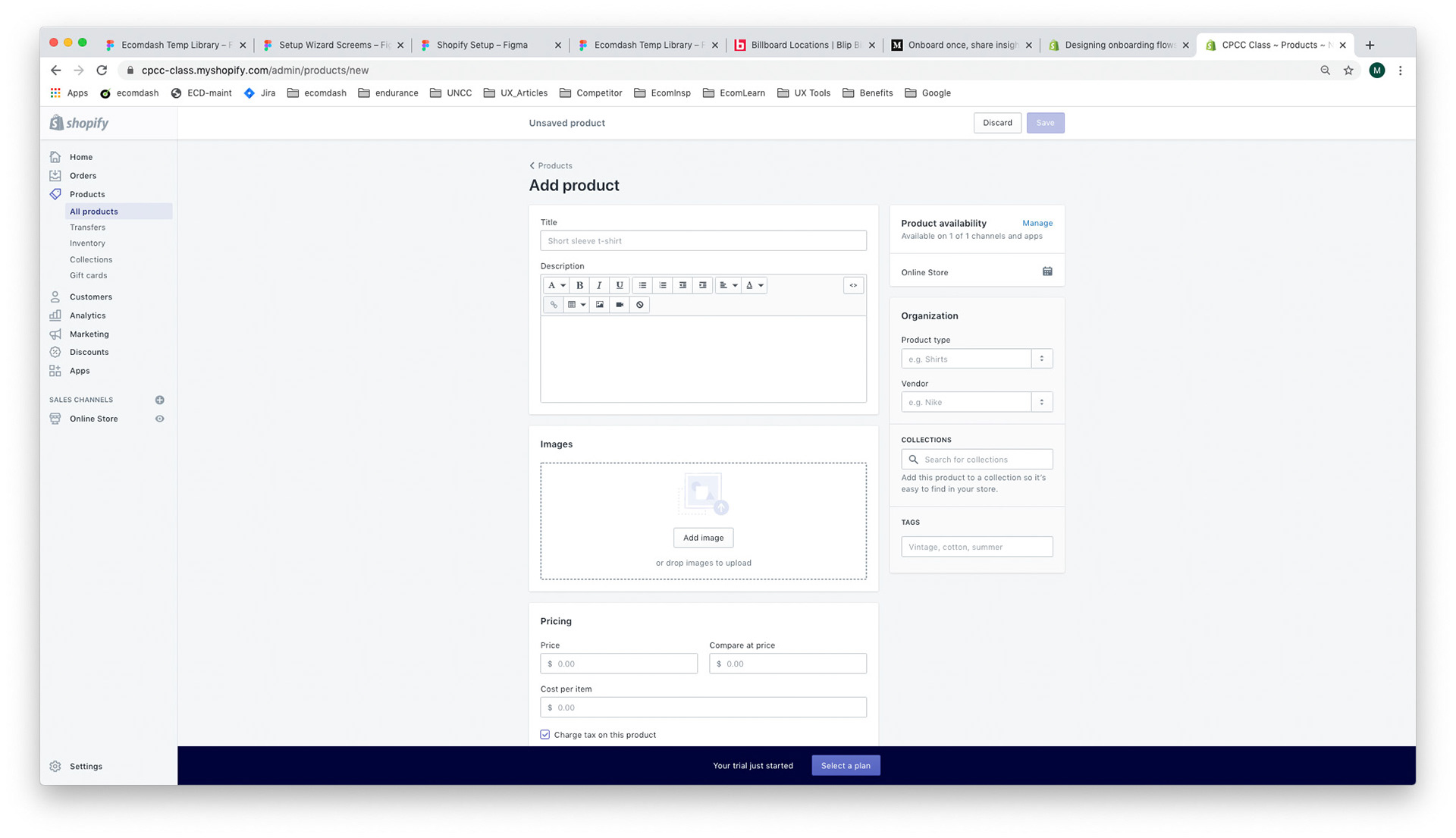Viewport: 1456px width, 838px height.
Task: Open the Online Store publish calendar icon
Action: coord(1046,271)
